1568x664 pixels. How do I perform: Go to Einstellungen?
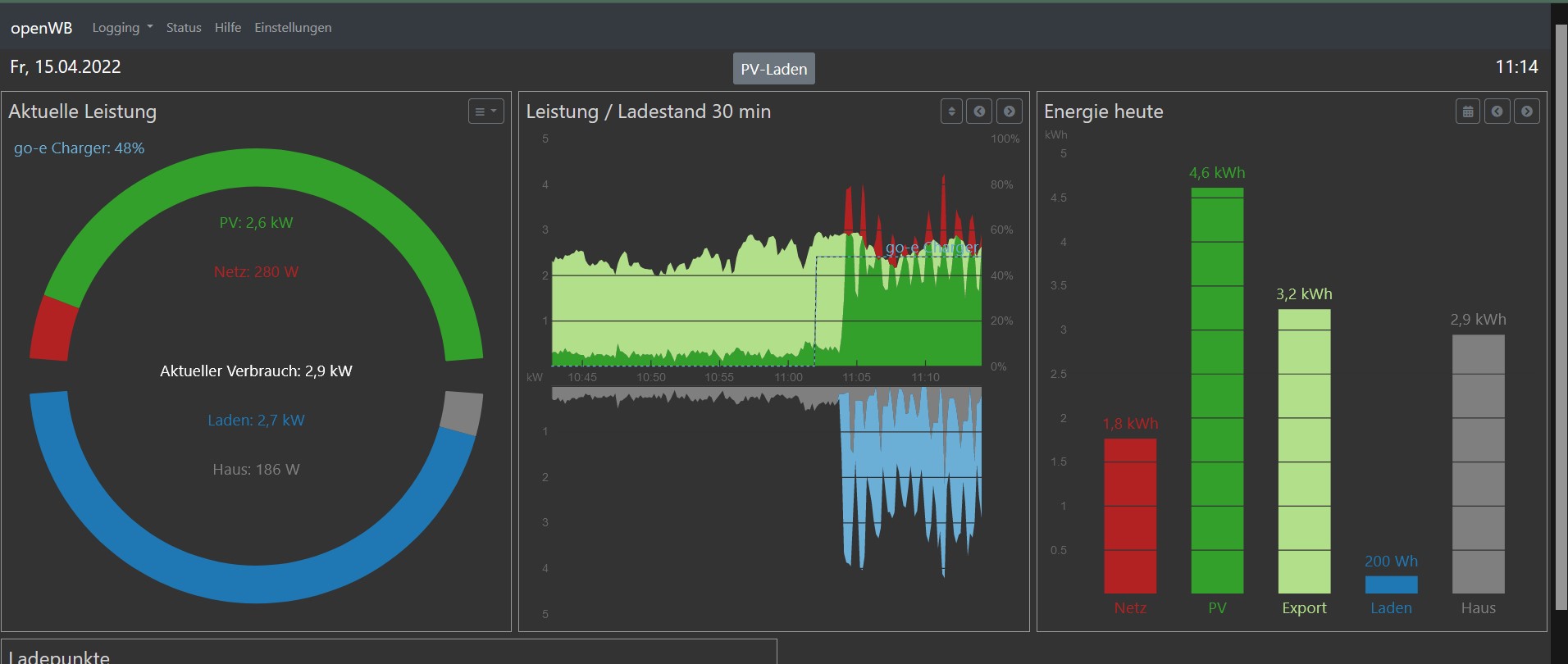tap(293, 28)
